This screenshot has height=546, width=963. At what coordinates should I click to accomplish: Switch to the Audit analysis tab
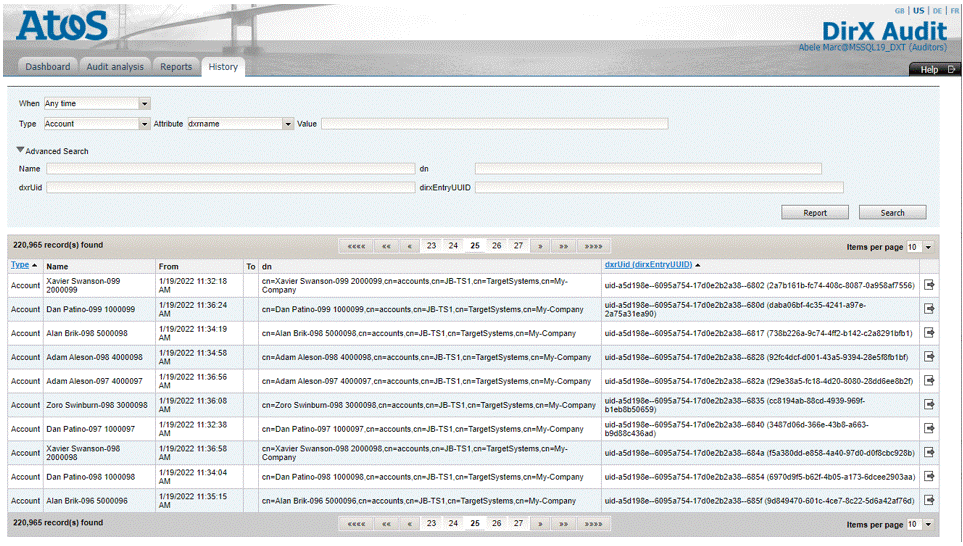click(115, 67)
